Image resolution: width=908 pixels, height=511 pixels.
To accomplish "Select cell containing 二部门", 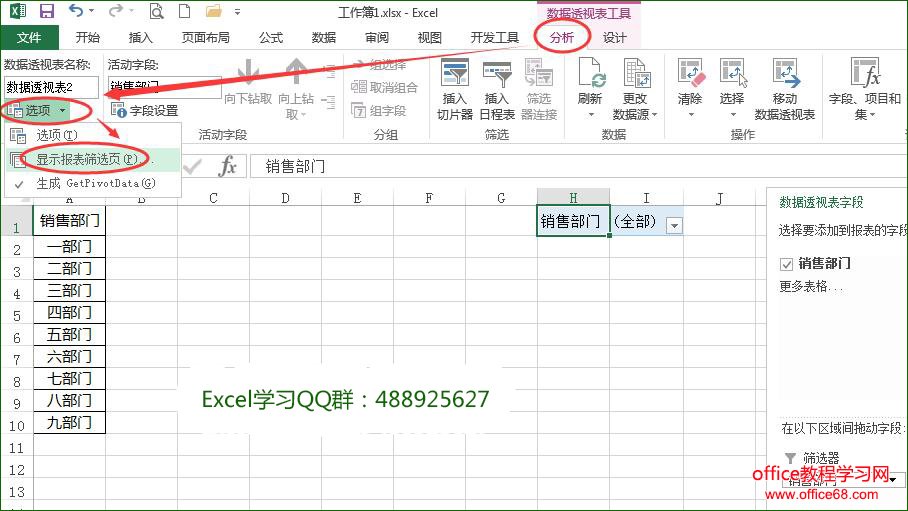I will [x=69, y=269].
